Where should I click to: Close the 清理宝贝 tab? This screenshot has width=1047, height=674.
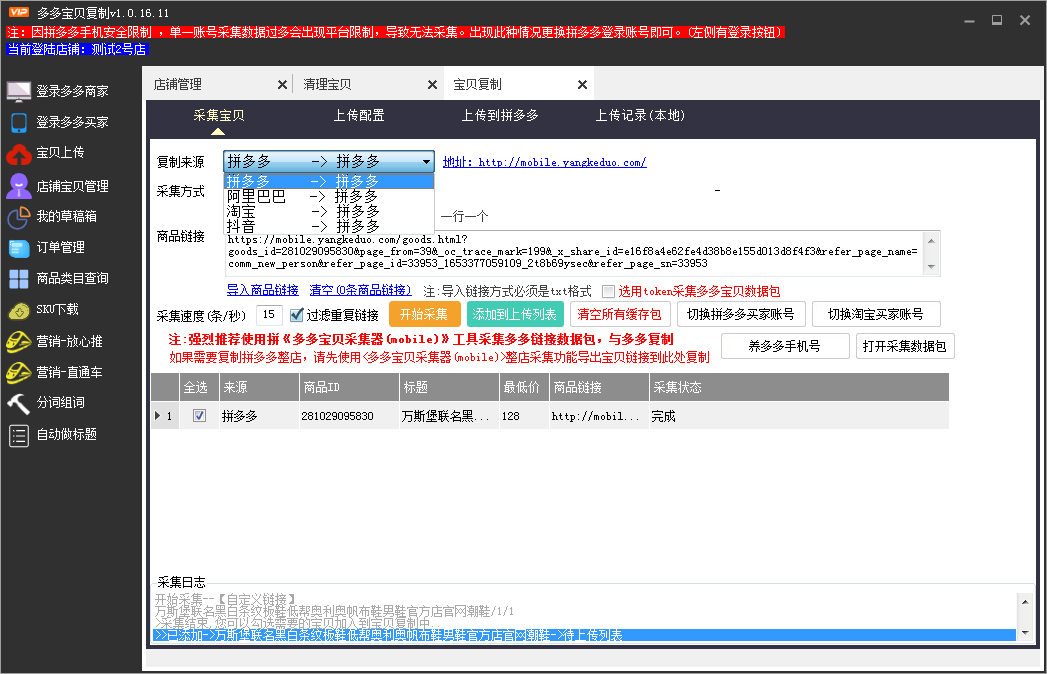(432, 85)
